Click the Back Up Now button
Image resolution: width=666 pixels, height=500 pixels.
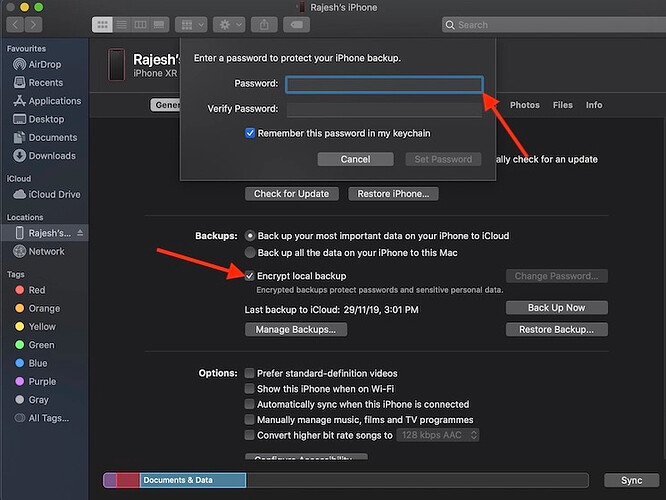tap(556, 308)
